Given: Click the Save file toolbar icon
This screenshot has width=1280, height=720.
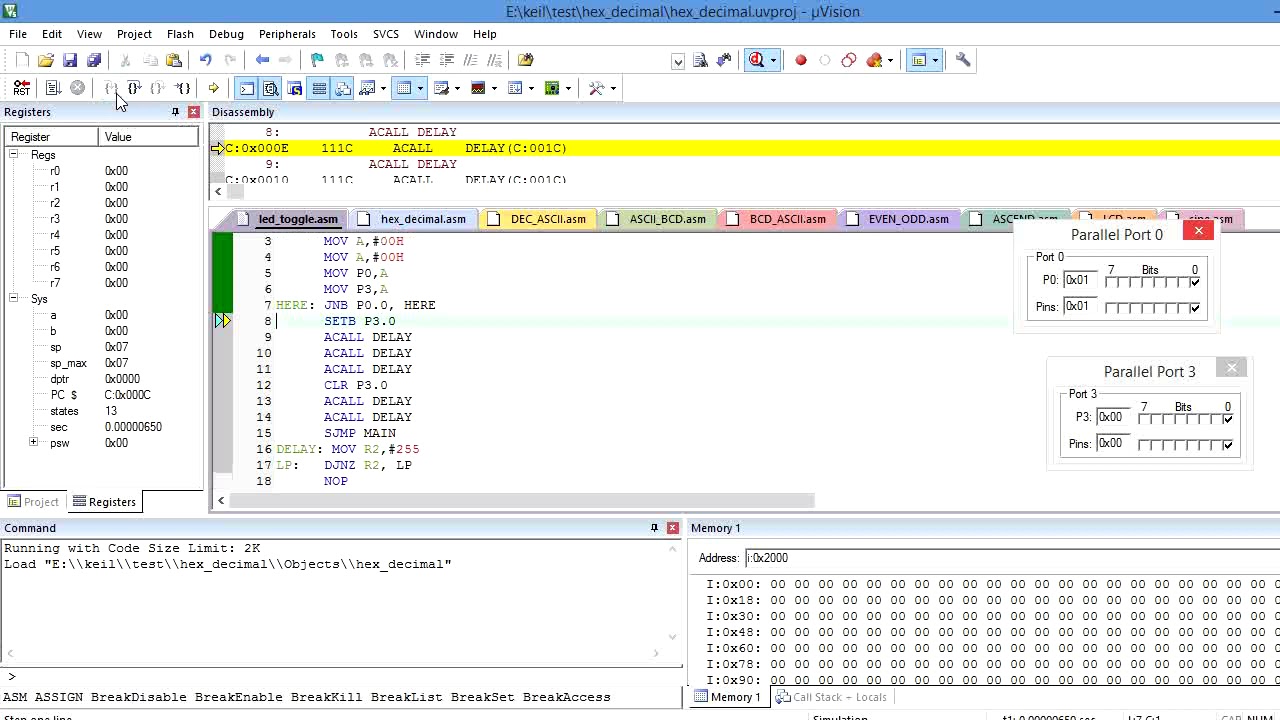Looking at the screenshot, I should pos(70,60).
